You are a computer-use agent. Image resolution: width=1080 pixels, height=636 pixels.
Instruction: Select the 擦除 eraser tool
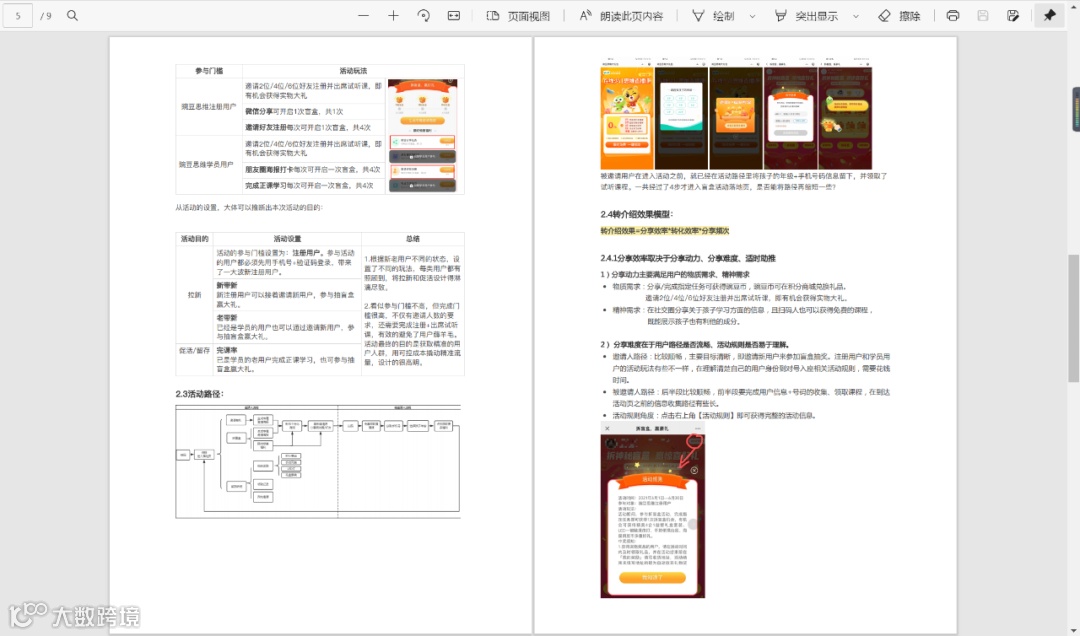tap(900, 15)
